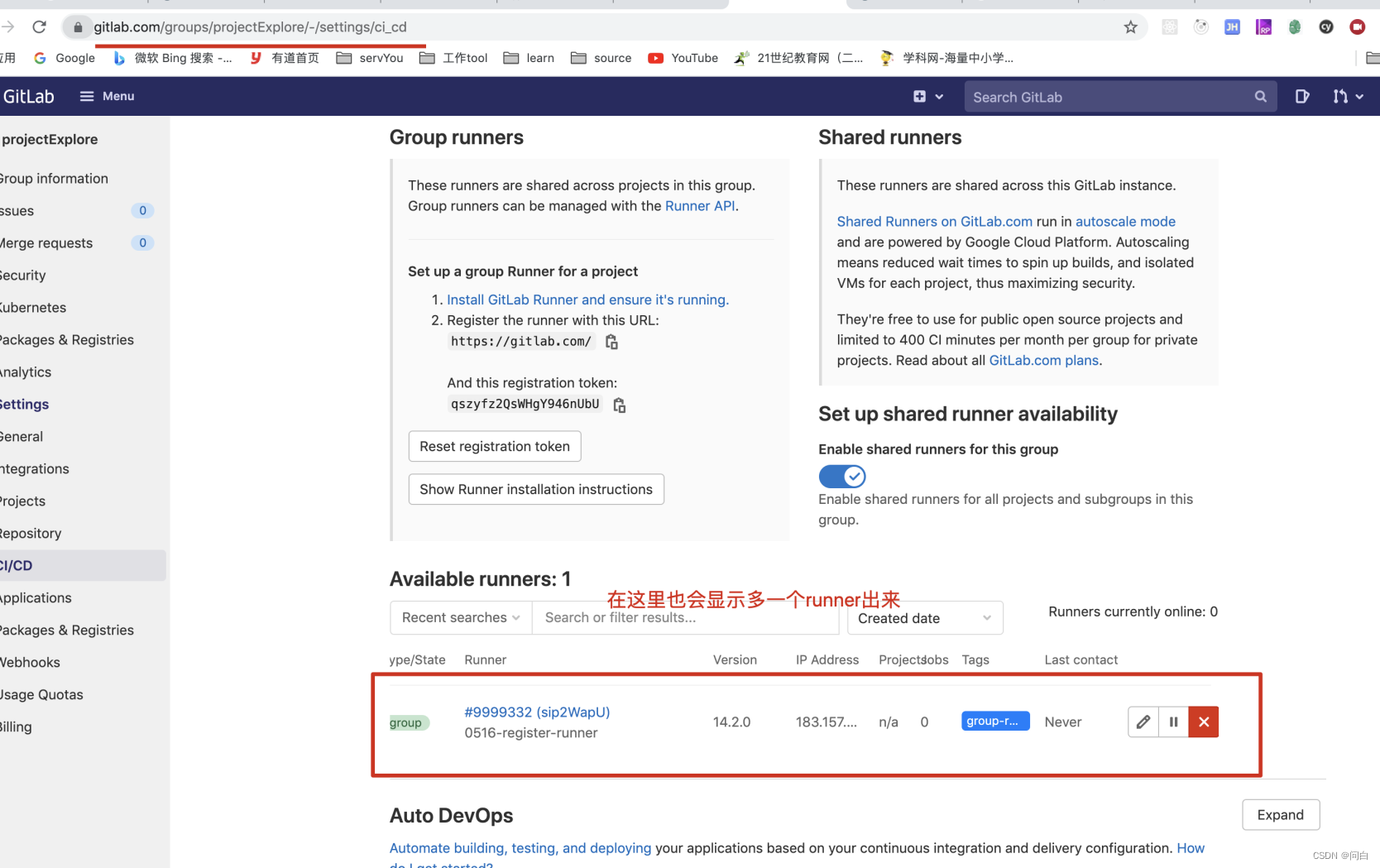Image resolution: width=1380 pixels, height=868 pixels.
Task: Open the GitLab Menu
Action: point(107,96)
